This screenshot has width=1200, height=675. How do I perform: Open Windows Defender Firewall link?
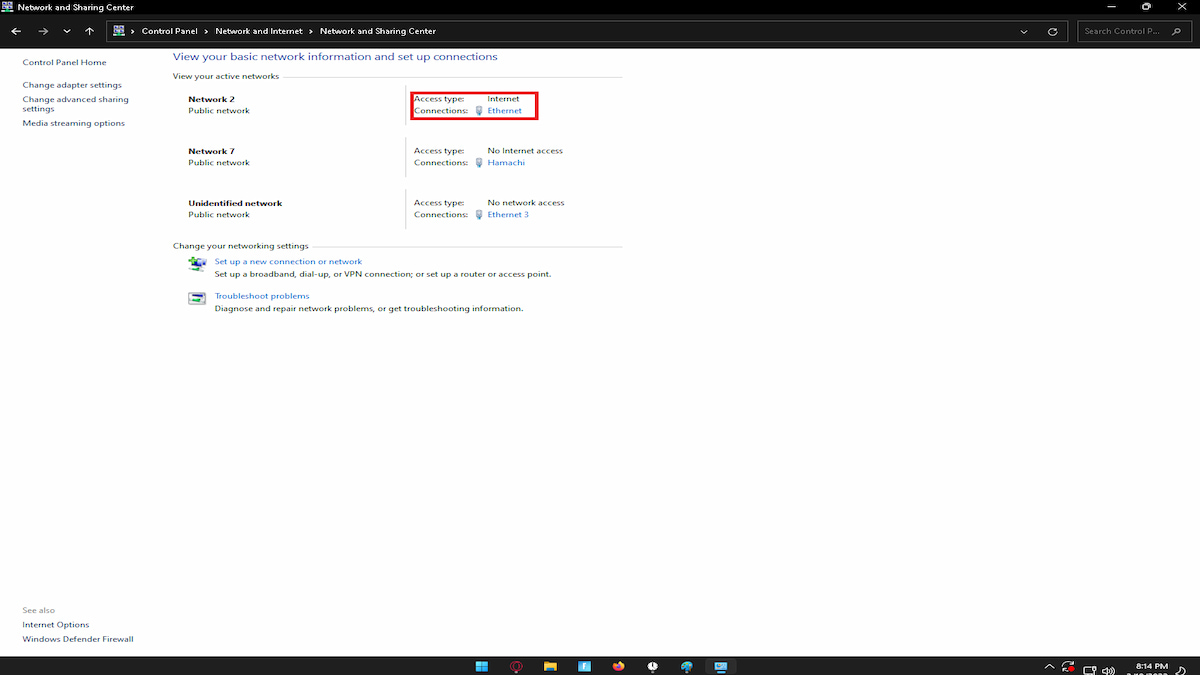pyautogui.click(x=78, y=639)
